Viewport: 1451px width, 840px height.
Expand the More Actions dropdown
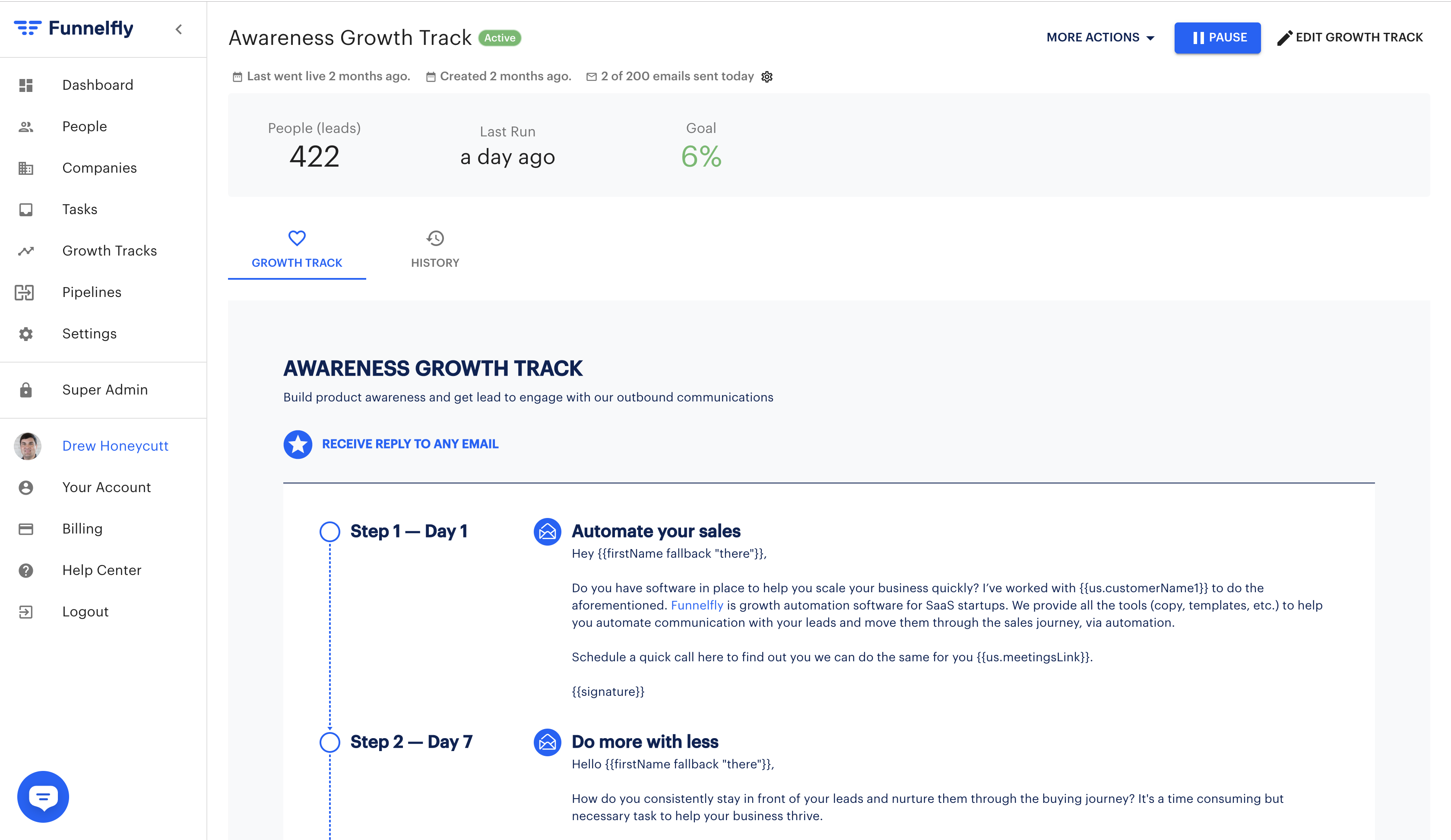[x=1100, y=38]
